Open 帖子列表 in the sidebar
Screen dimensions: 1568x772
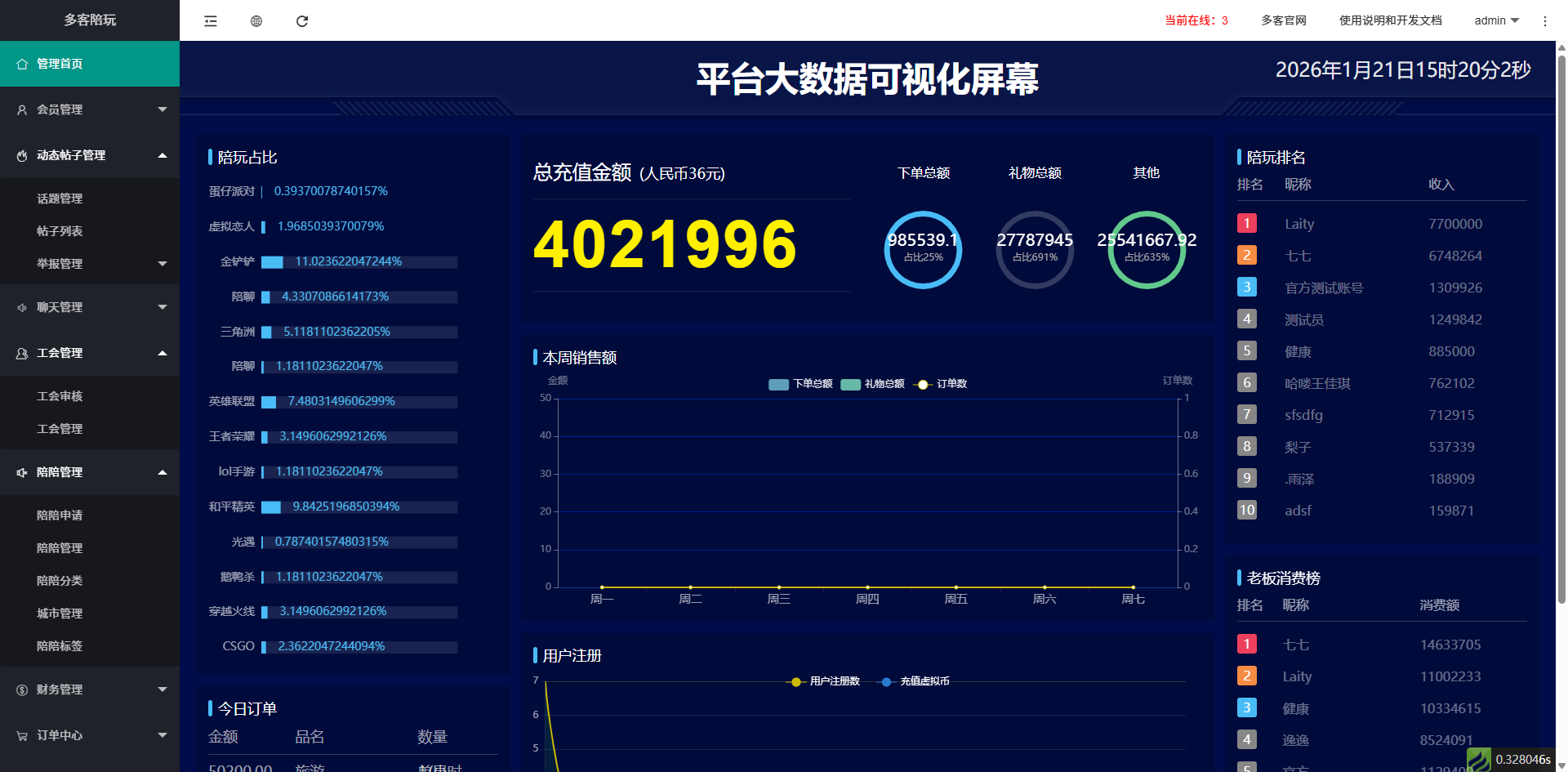(60, 231)
